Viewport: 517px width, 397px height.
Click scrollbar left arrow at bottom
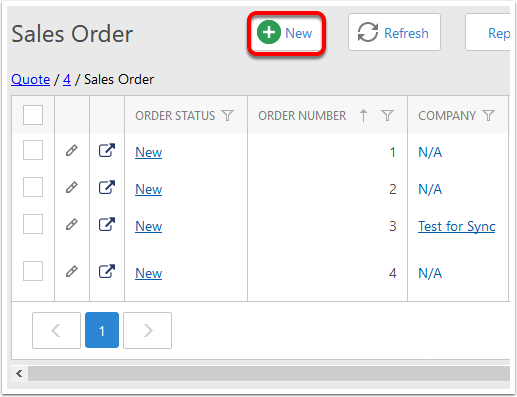[19, 373]
